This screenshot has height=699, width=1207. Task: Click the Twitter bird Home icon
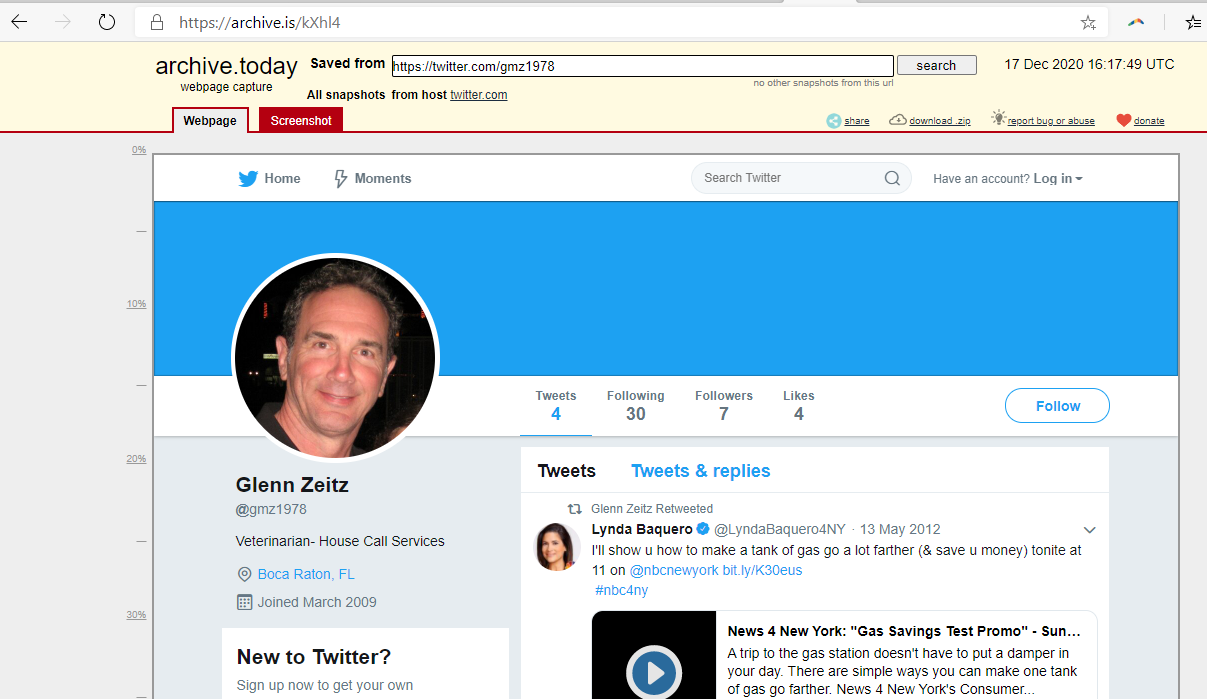coord(248,179)
